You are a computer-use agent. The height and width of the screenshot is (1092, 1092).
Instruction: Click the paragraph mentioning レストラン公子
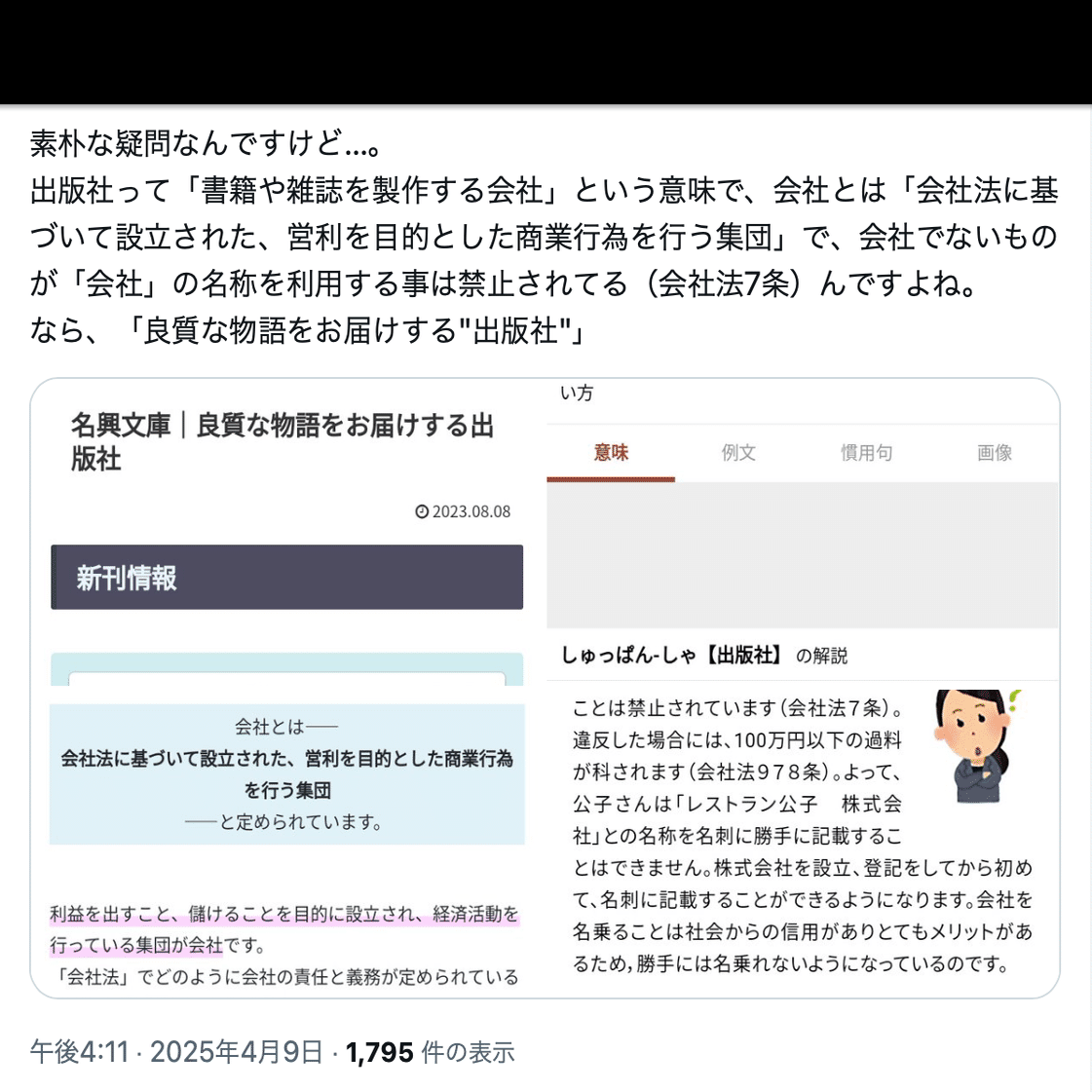tap(803, 836)
